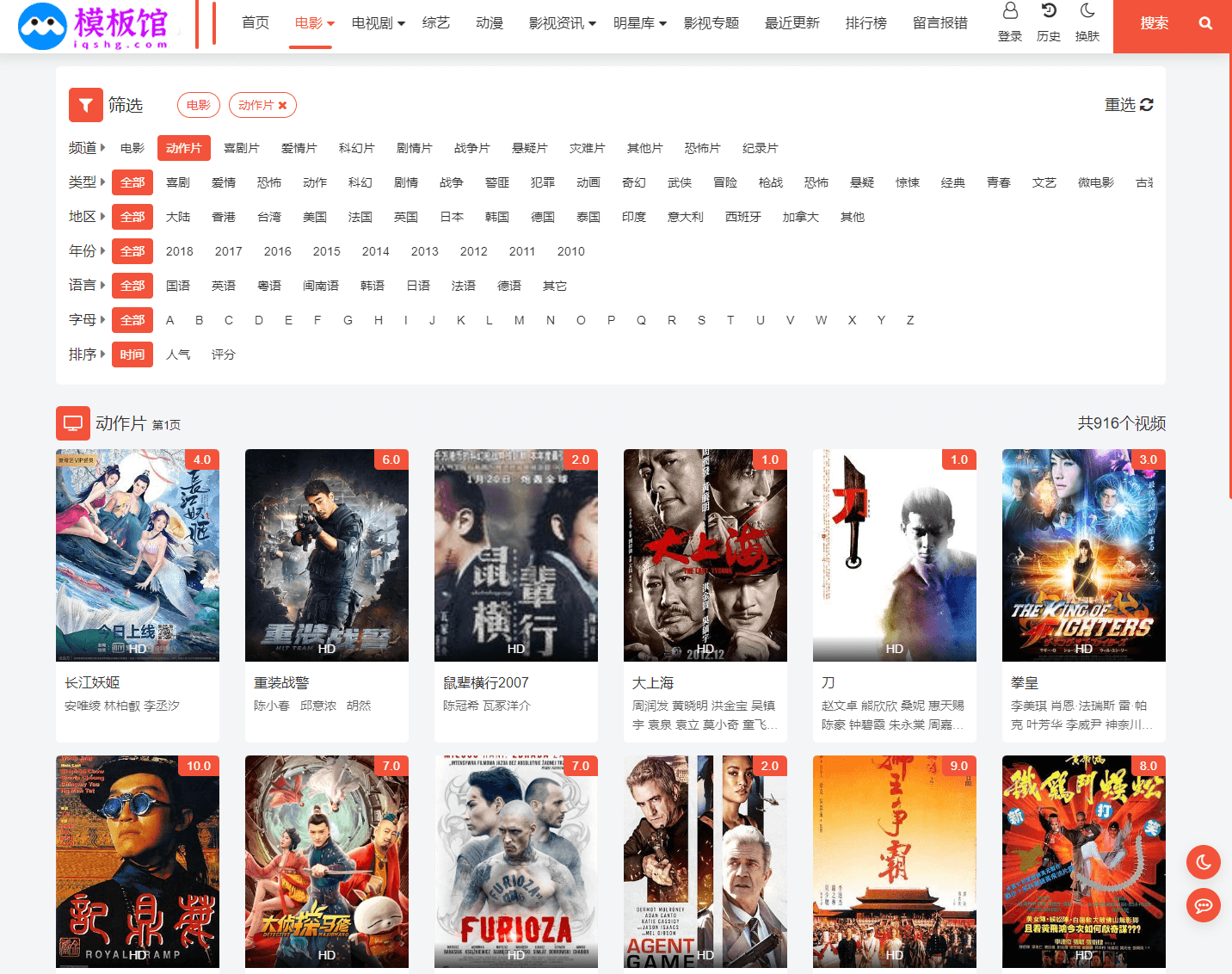Expand the 影视资讯 dropdown menu
Image resolution: width=1232 pixels, height=974 pixels.
[x=563, y=23]
